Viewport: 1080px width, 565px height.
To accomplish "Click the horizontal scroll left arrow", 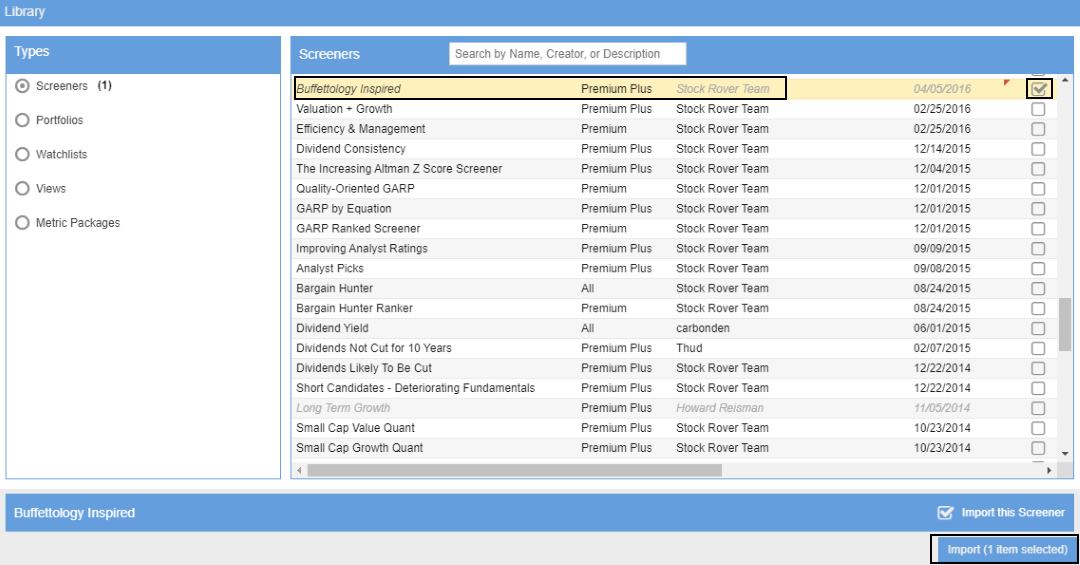I will coord(299,471).
